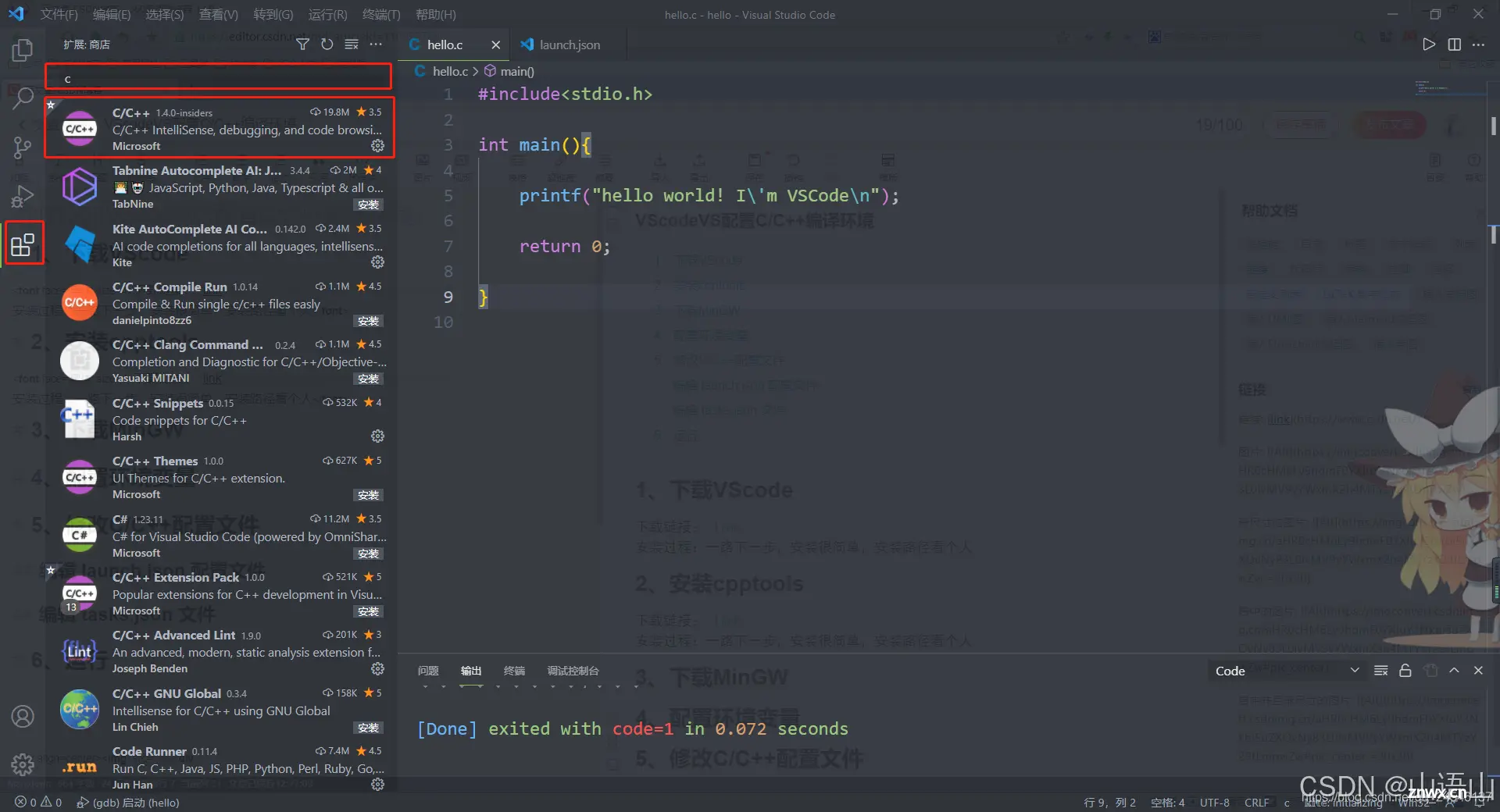The height and width of the screenshot is (812, 1500).
Task: Install the C# extension
Action: [x=368, y=554]
